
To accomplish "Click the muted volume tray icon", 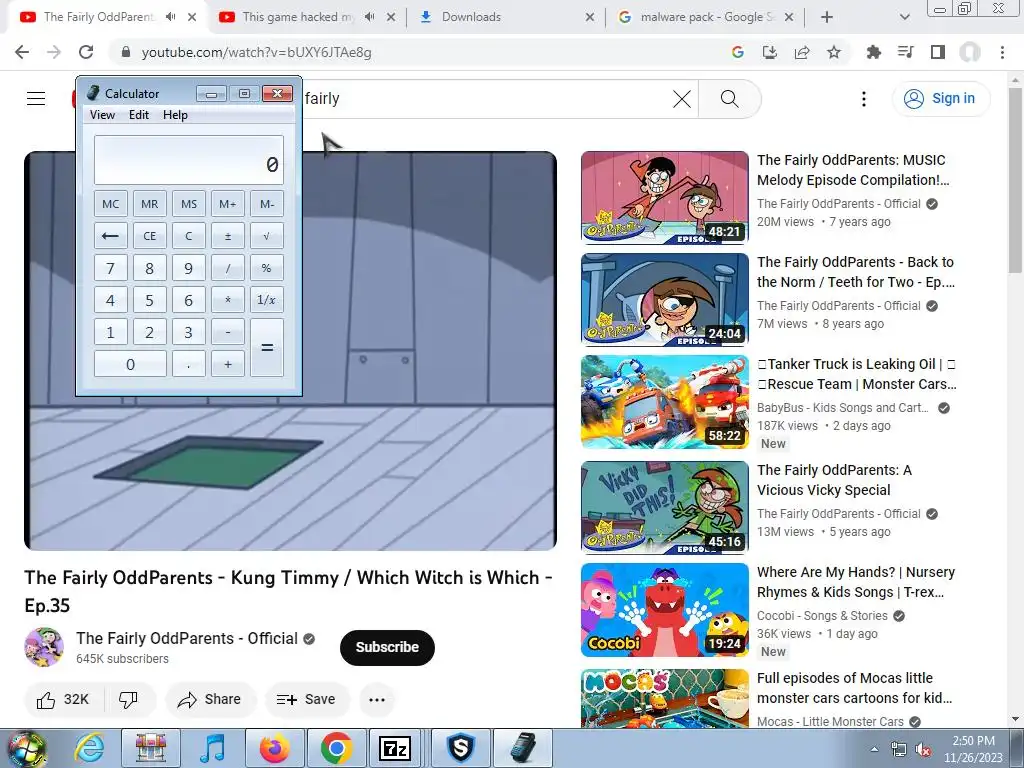I will coord(923,750).
